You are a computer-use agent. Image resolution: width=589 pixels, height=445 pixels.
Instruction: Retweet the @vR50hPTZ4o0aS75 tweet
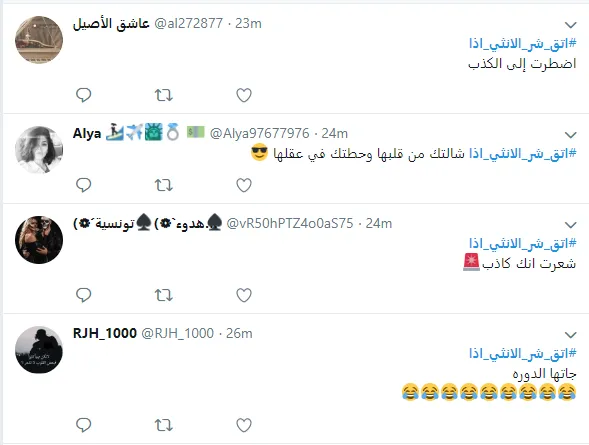pos(164,296)
